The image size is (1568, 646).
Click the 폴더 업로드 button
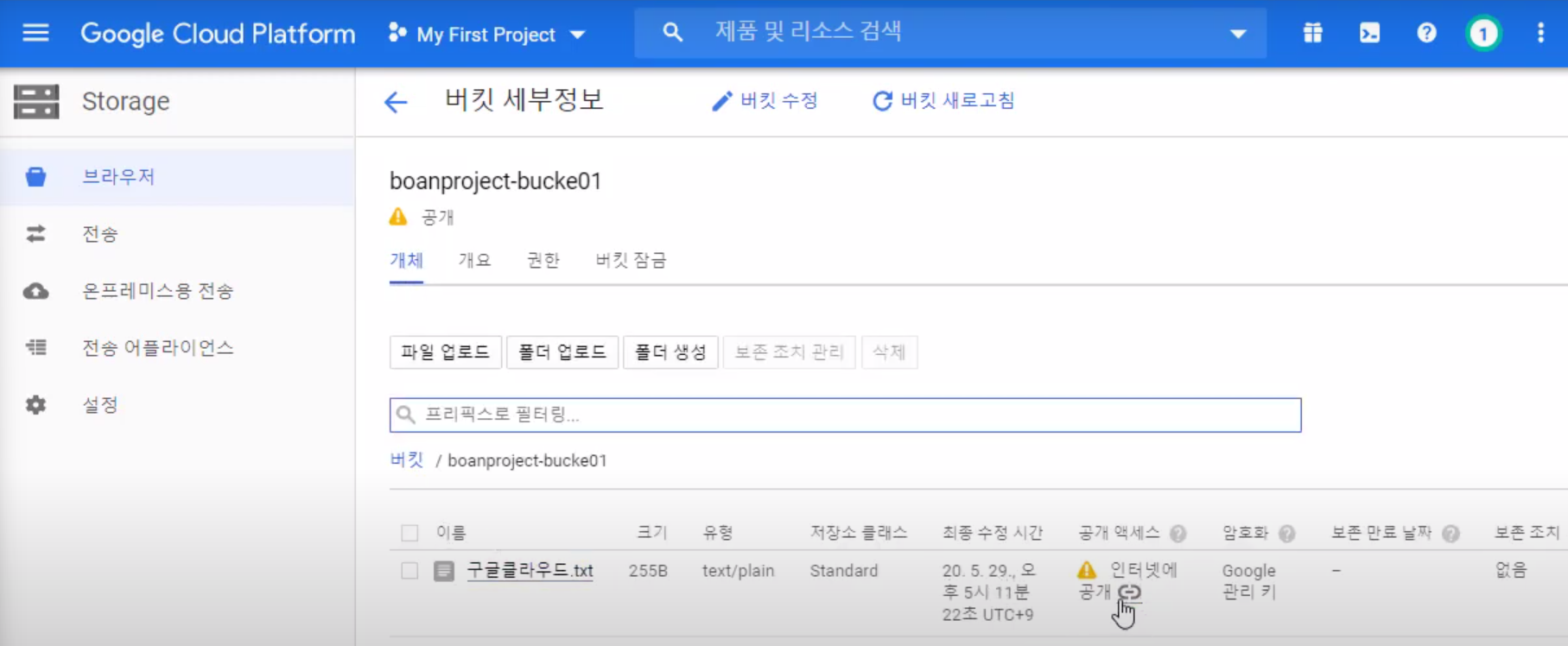pyautogui.click(x=562, y=352)
